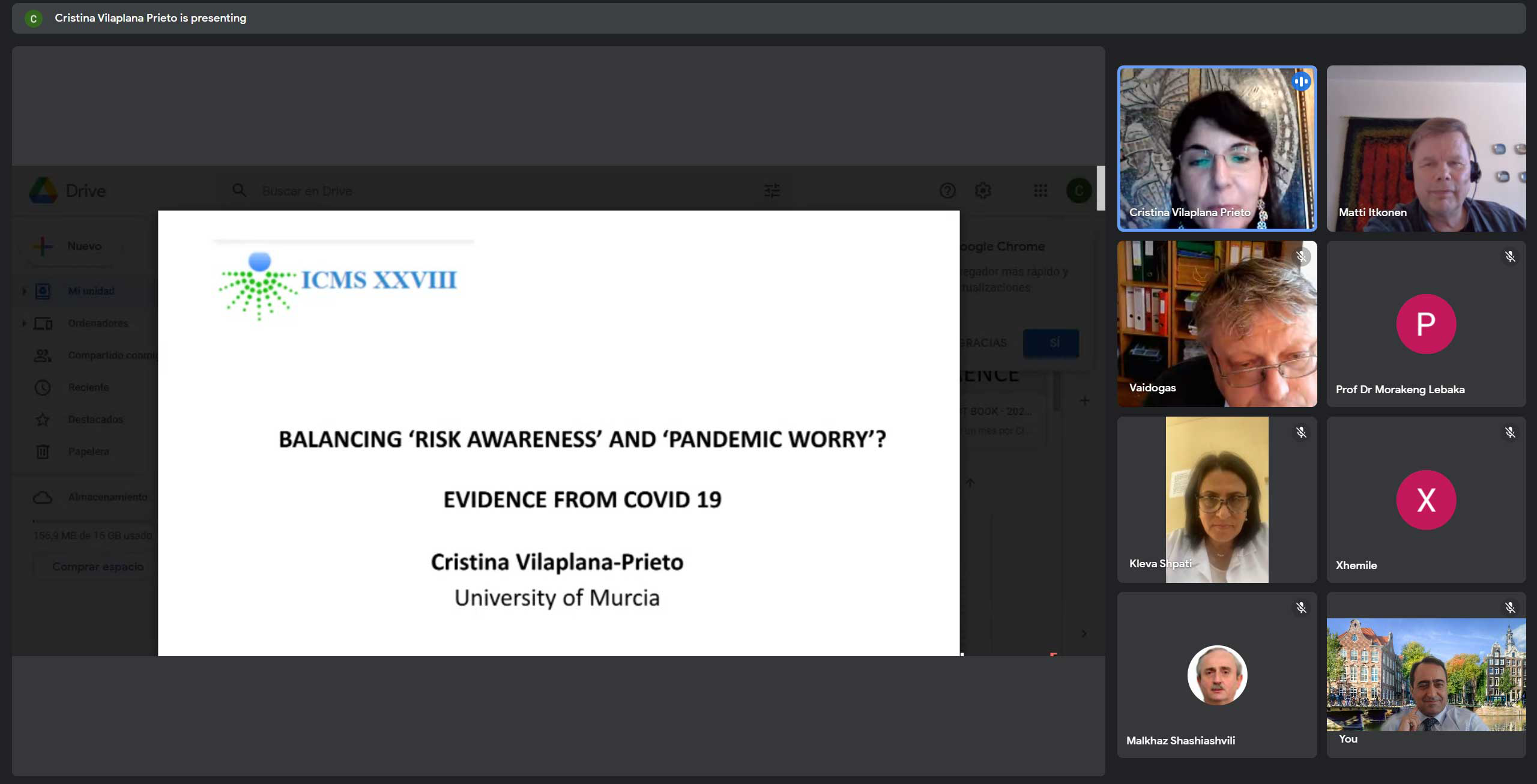
Task: Click the green account avatar in Drive
Action: [x=1078, y=191]
